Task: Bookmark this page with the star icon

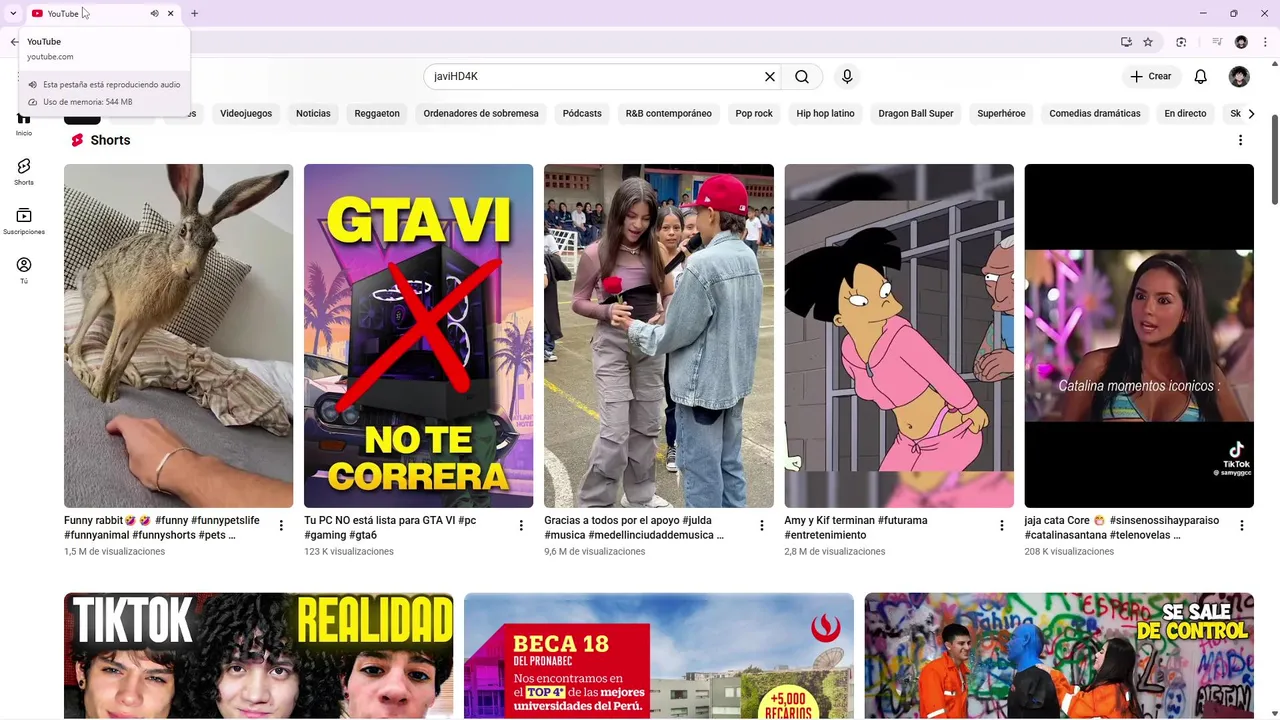Action: (x=1148, y=42)
